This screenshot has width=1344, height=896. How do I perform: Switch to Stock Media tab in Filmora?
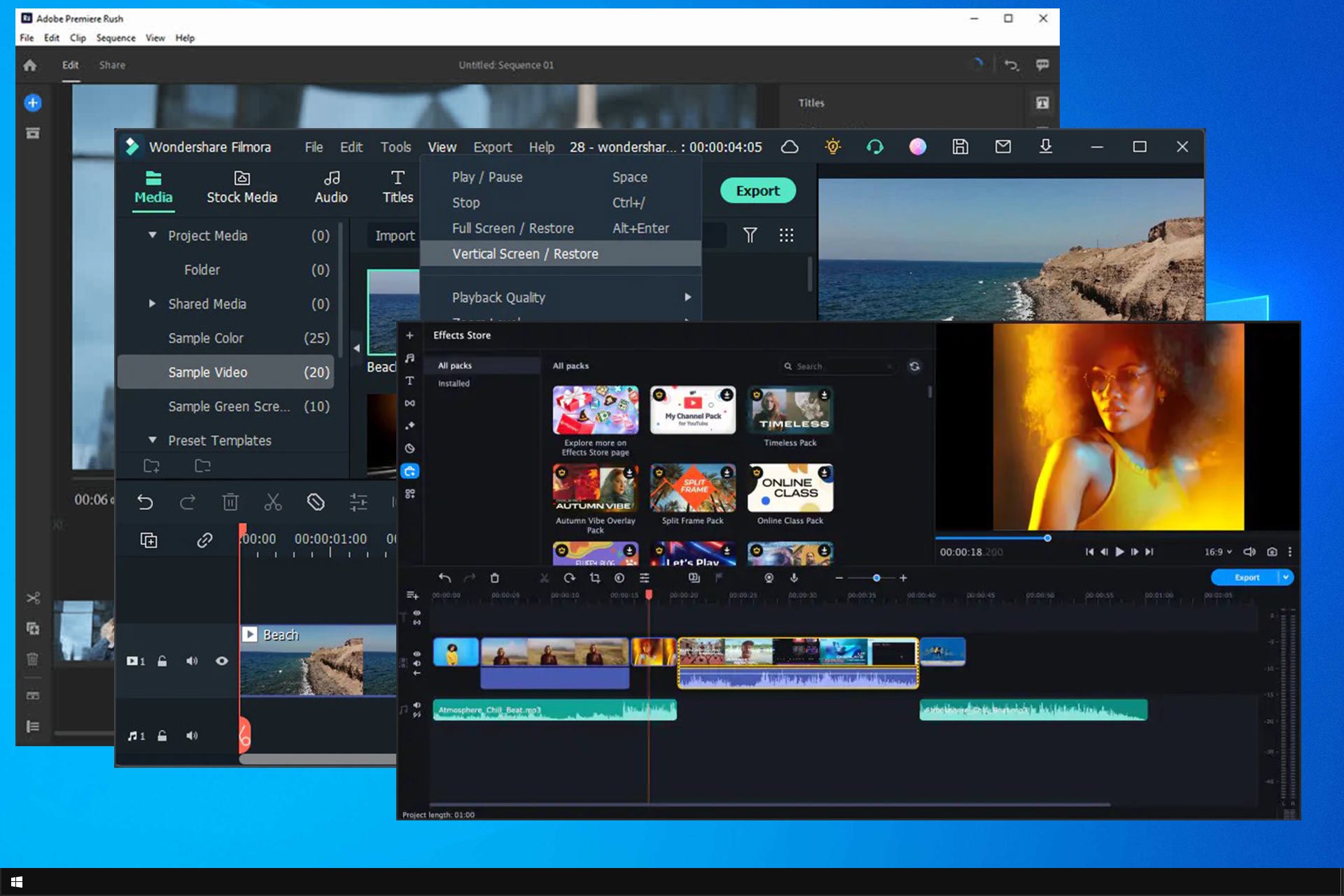click(x=241, y=188)
